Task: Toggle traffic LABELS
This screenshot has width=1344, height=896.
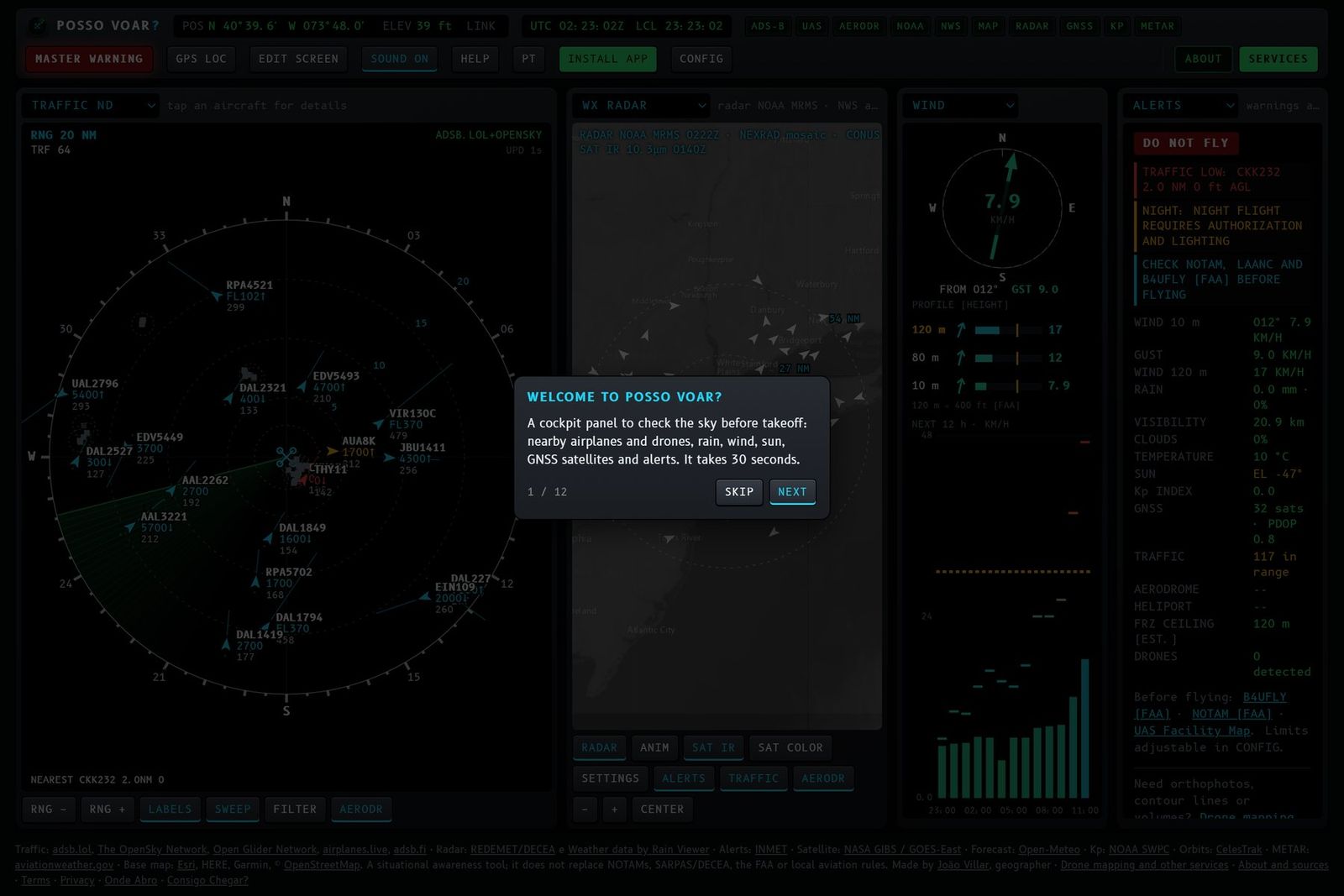Action: click(x=170, y=810)
